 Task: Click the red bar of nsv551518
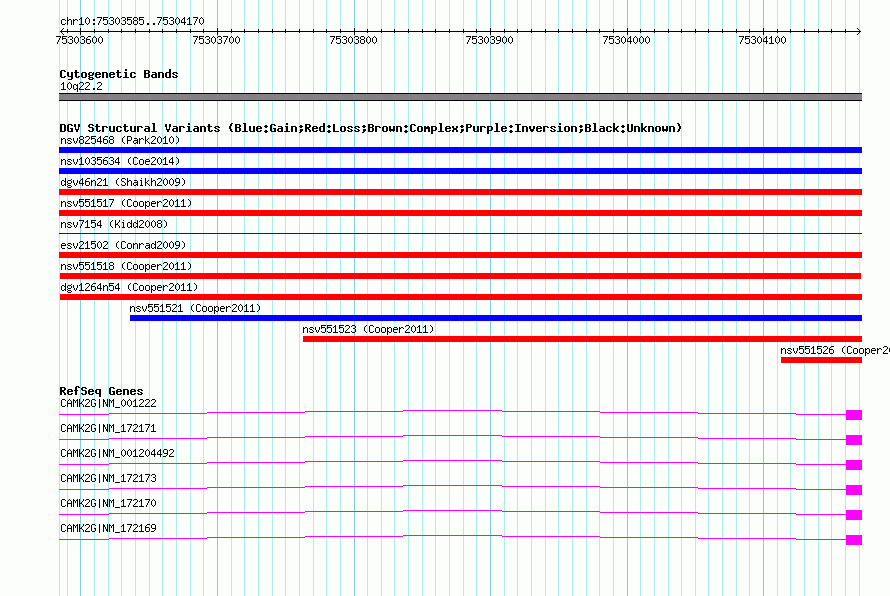pos(460,276)
